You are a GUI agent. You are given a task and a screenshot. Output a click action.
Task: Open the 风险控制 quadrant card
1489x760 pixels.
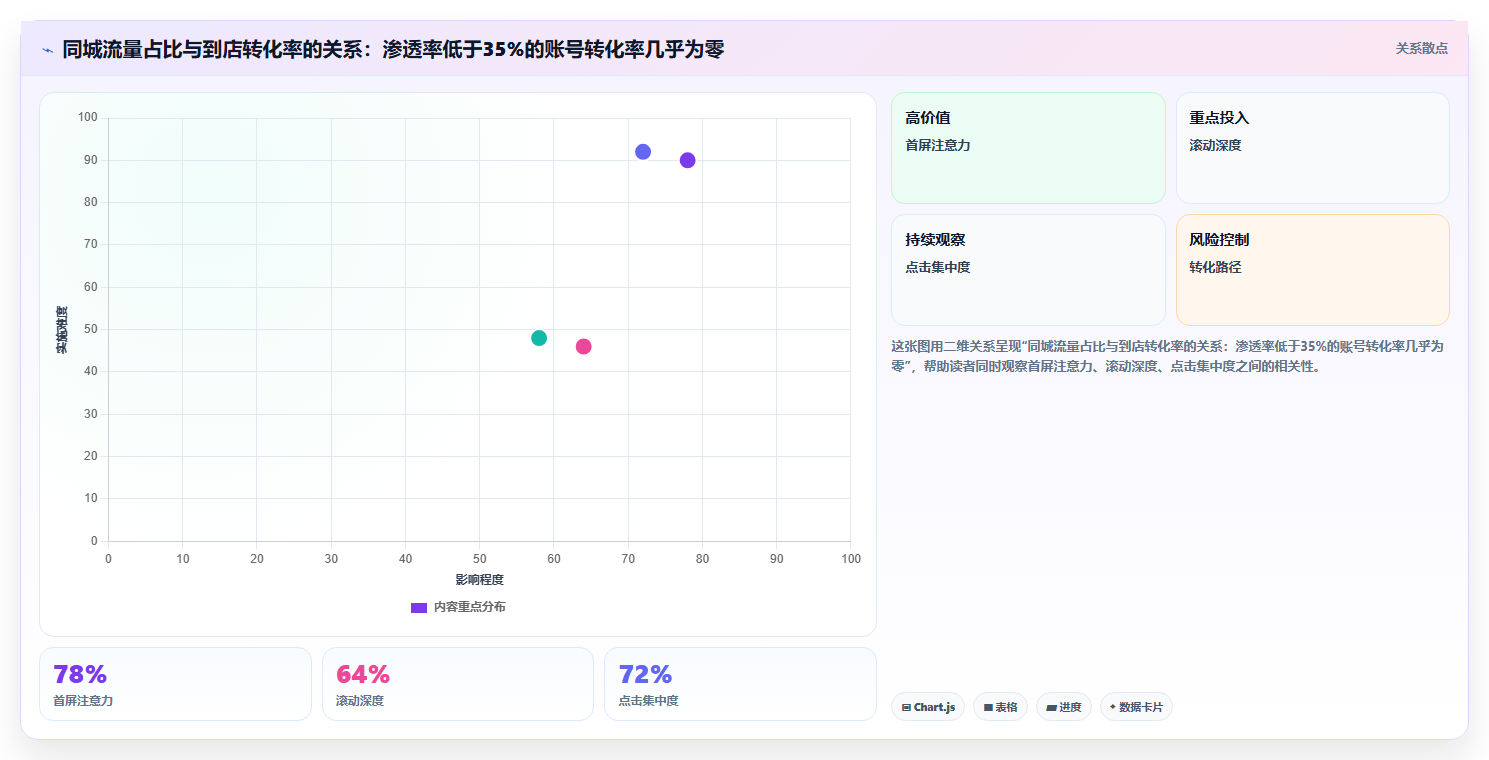coord(1313,270)
